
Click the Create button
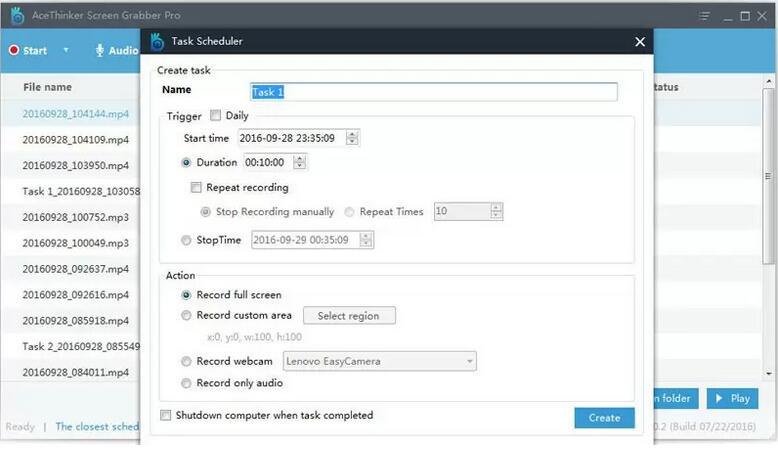(604, 418)
